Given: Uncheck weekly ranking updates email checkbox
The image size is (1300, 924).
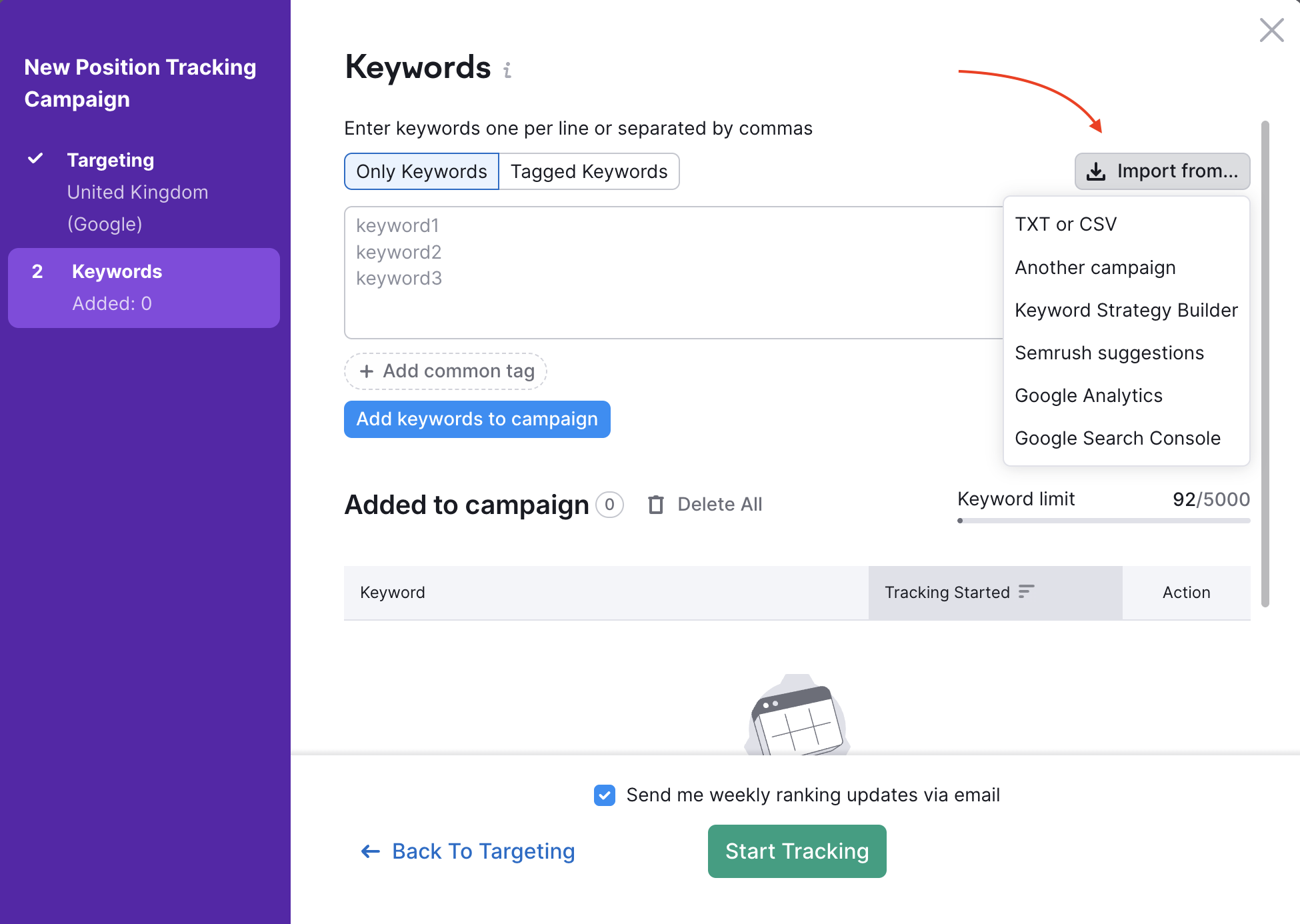Looking at the screenshot, I should point(605,795).
